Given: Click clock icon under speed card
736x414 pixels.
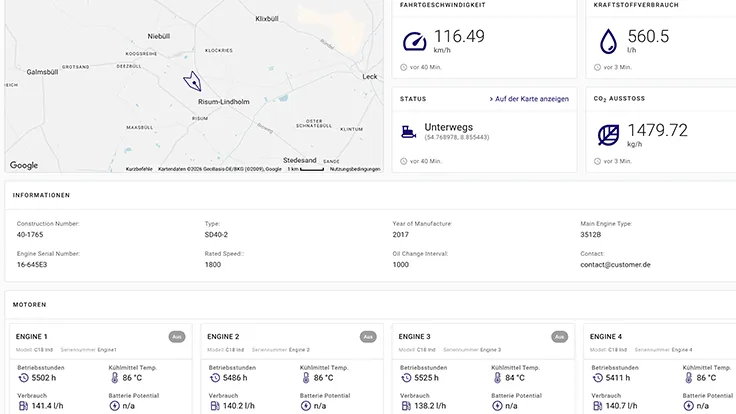Looking at the screenshot, I should click(x=403, y=67).
